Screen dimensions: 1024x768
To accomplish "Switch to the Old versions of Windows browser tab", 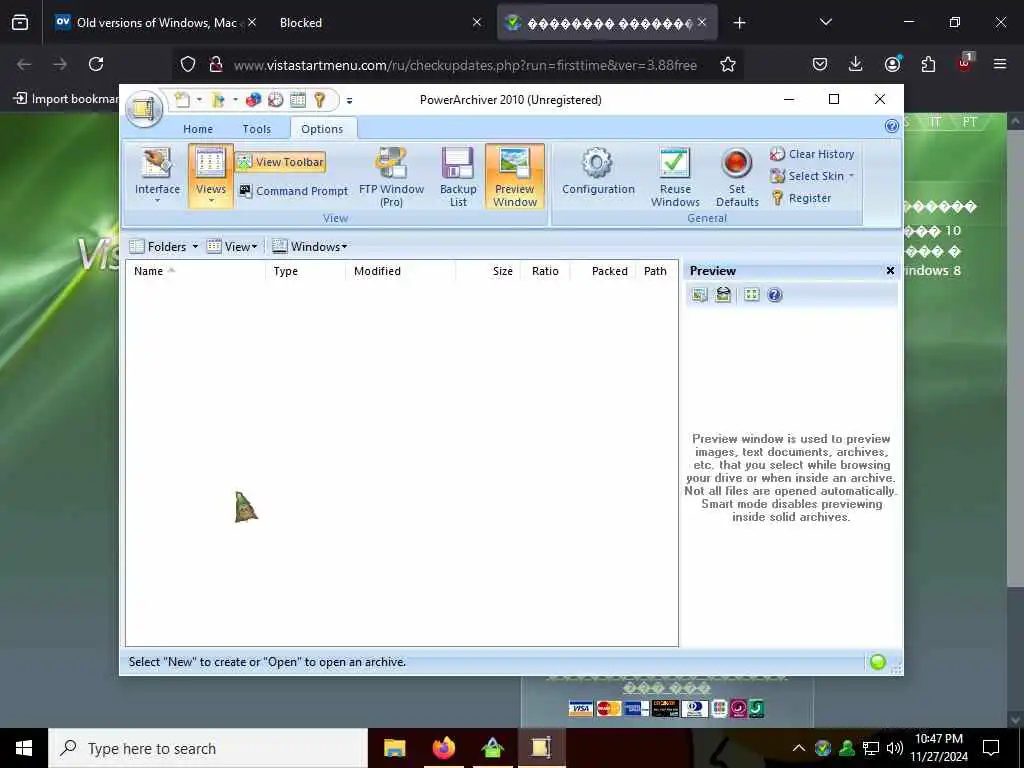I will (157, 22).
